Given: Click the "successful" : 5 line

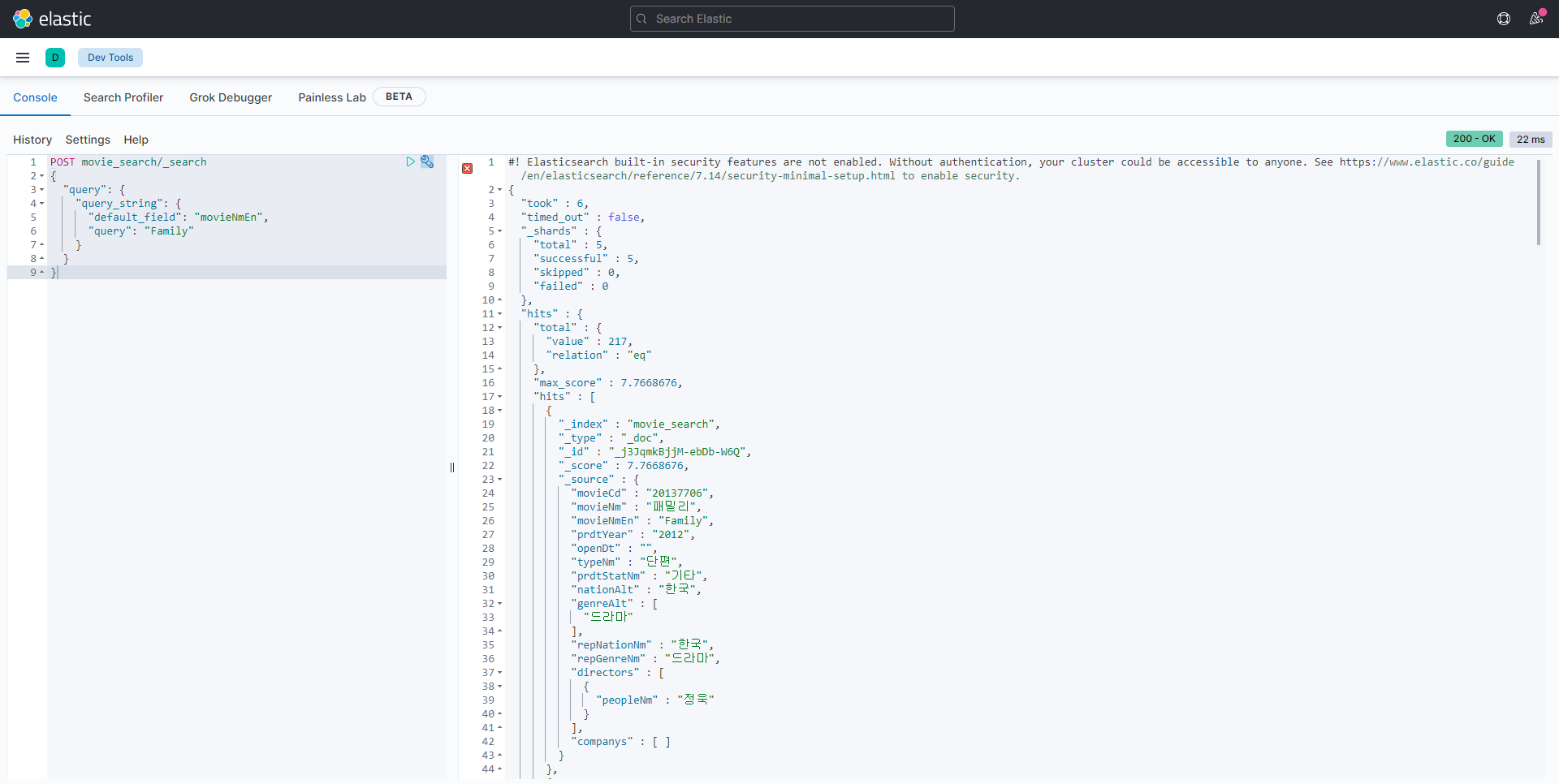Looking at the screenshot, I should pos(586,259).
